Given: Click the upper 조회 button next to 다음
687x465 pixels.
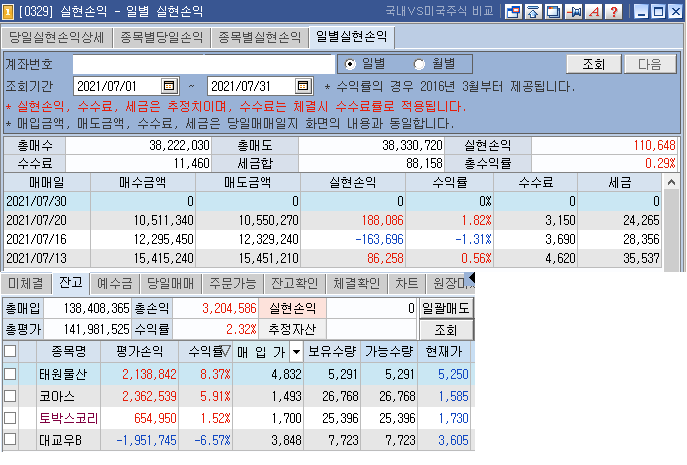Looking at the screenshot, I should click(x=594, y=64).
